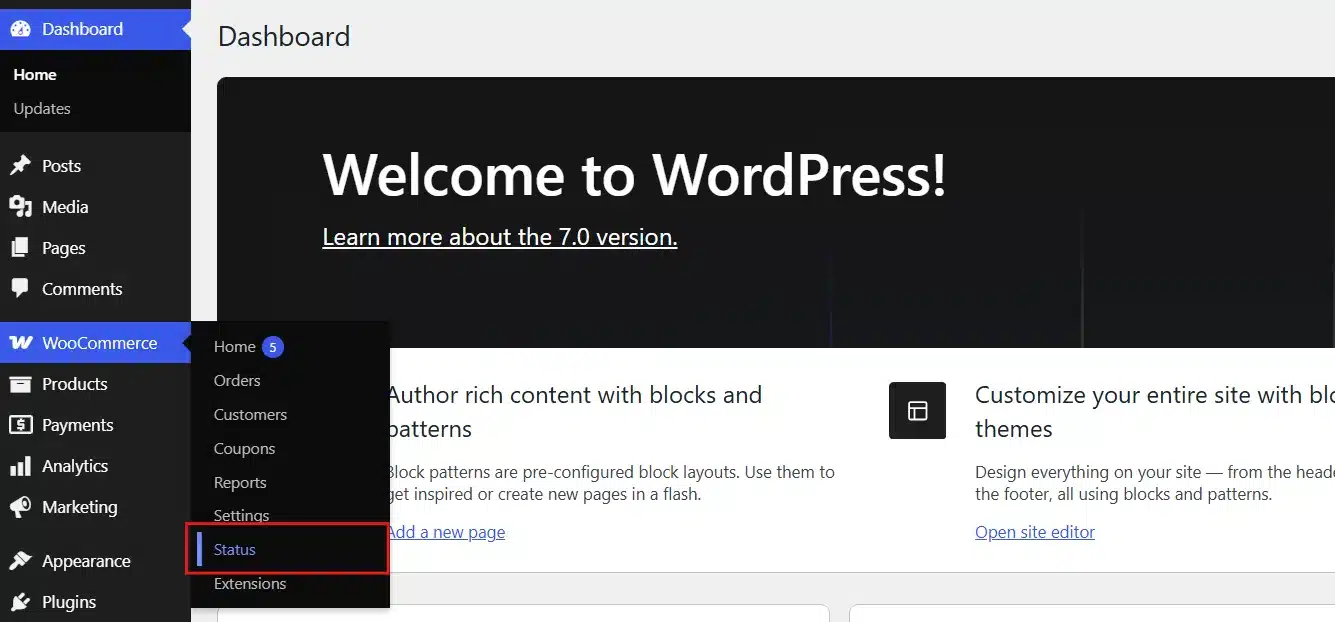Screen dimensions: 1335x622
Task: Open Dashboard menu item
Action: coord(95,29)
